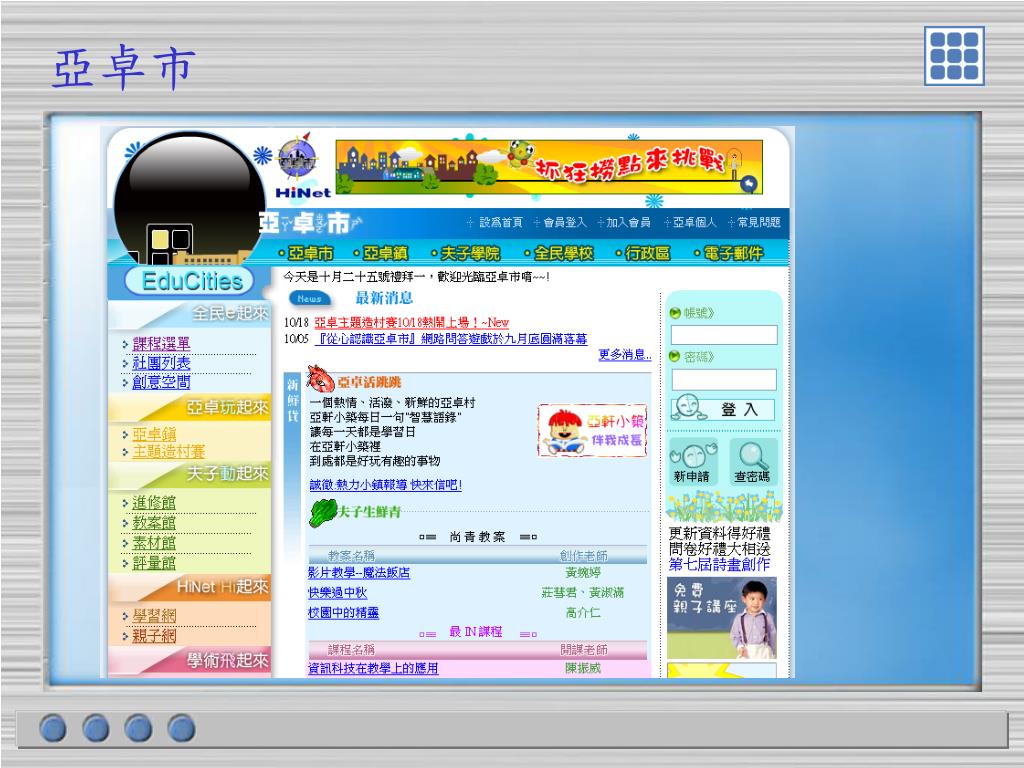Open the 10/05 網路問答遊戲 news link
Viewport: 1024px width, 768px height.
[451, 339]
